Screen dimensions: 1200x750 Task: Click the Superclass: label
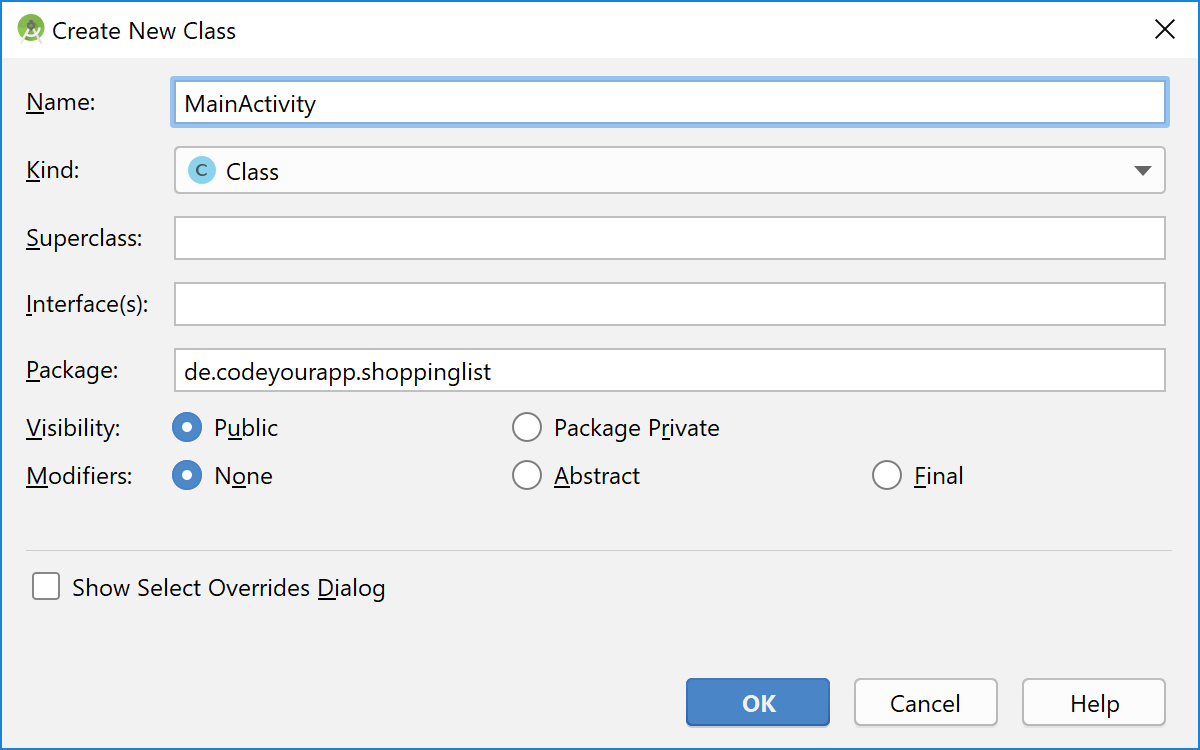[x=85, y=238]
